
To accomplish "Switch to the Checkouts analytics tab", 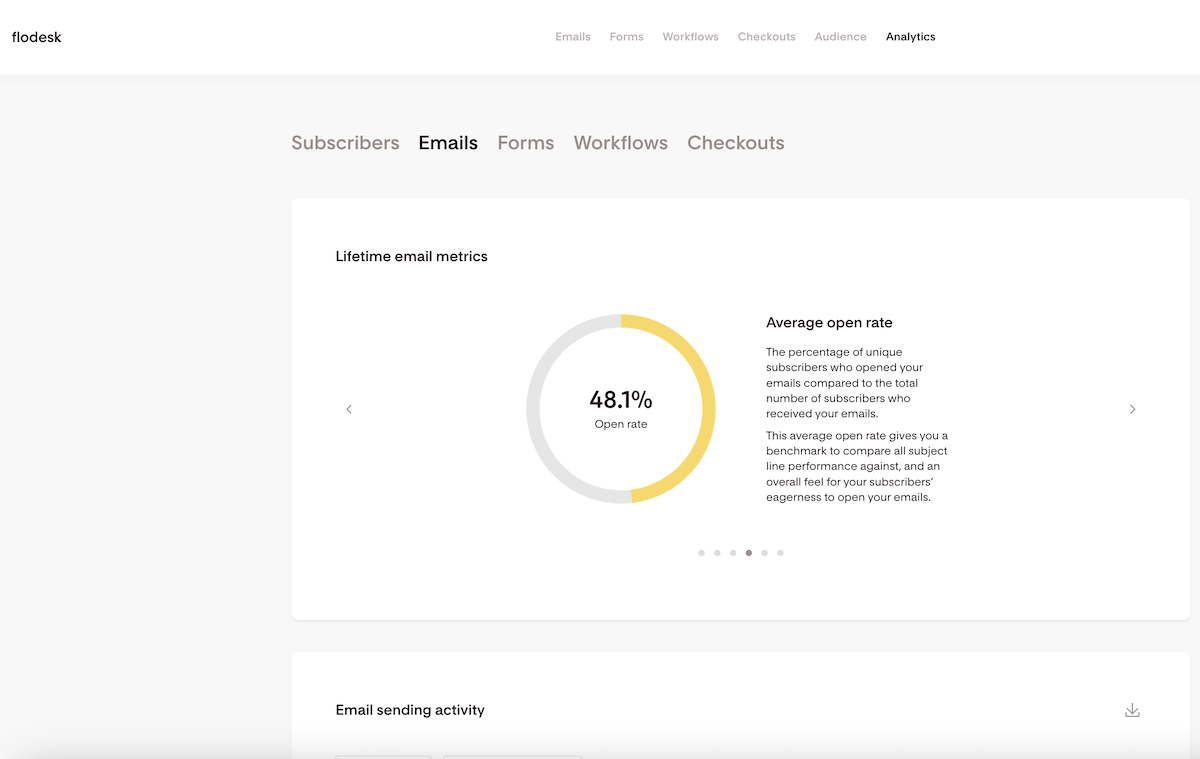I will [x=736, y=143].
